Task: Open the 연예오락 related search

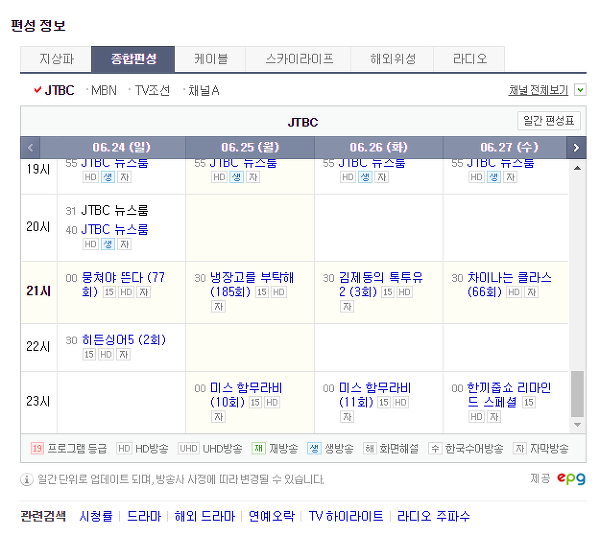Action: click(272, 516)
